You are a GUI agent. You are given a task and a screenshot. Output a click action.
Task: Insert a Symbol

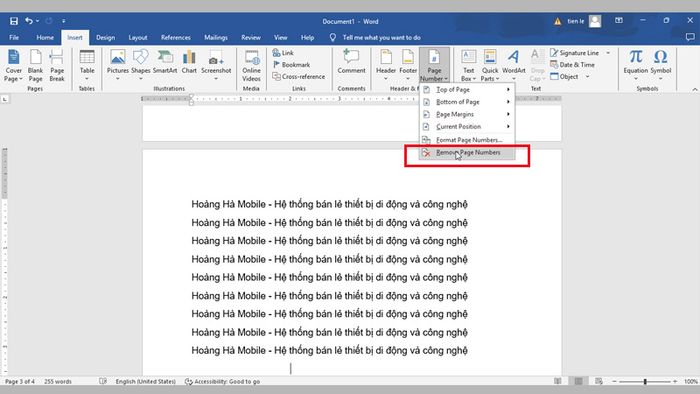(x=661, y=65)
